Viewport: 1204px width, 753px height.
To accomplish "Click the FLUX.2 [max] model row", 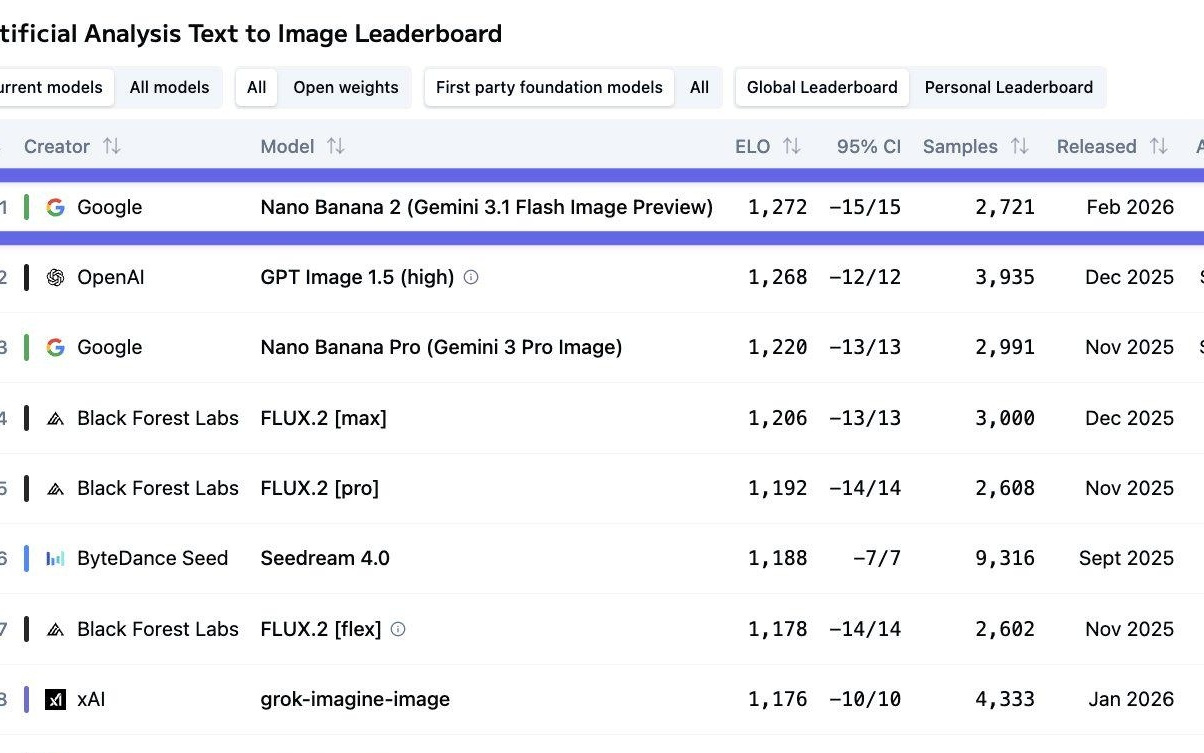I will 323,419.
